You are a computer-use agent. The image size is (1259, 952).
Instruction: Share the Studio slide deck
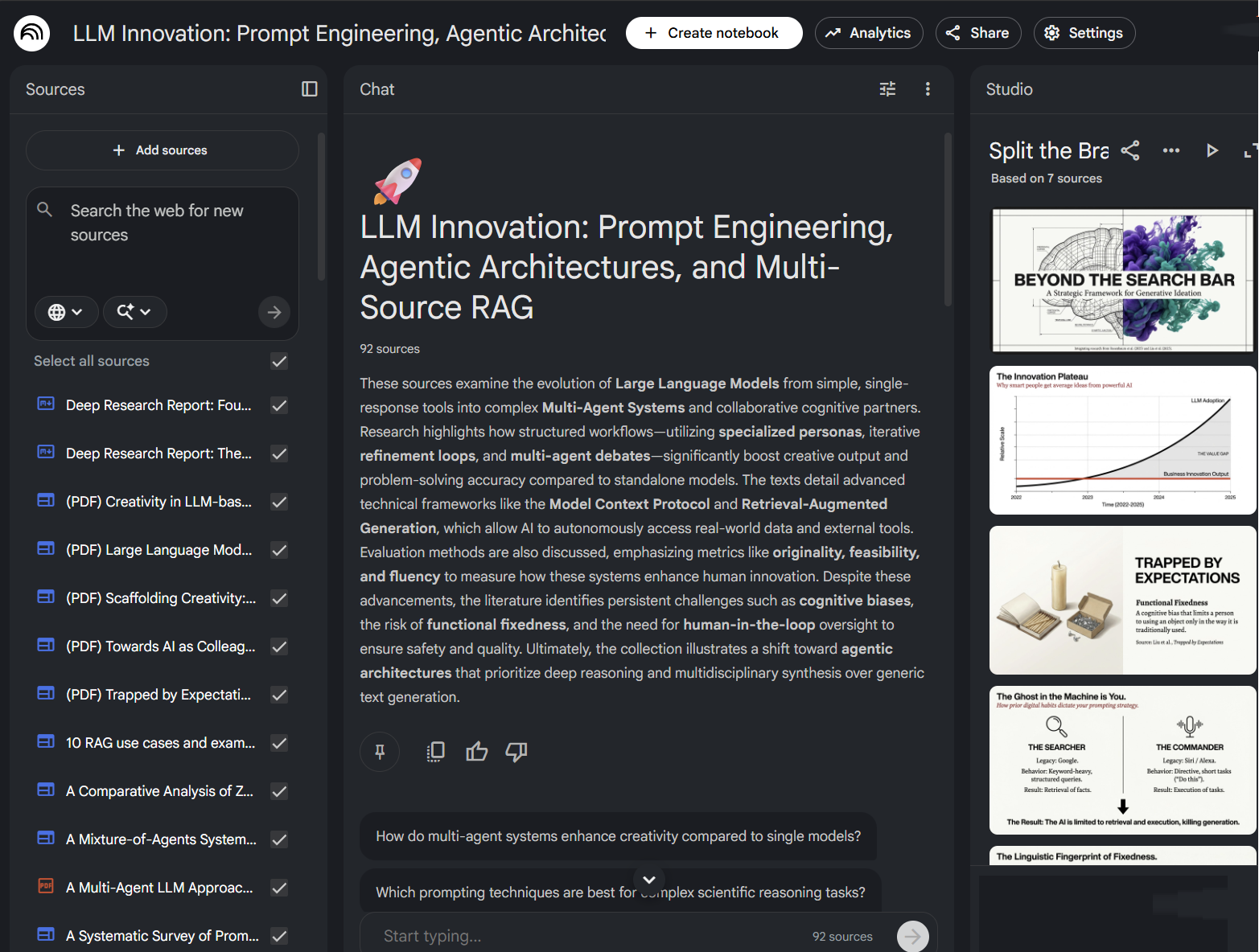[1130, 150]
